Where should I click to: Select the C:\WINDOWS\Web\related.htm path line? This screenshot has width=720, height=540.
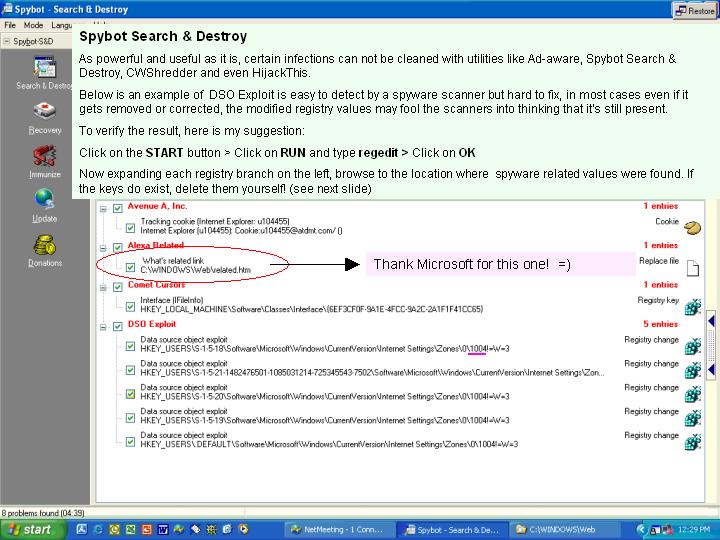pyautogui.click(x=196, y=270)
